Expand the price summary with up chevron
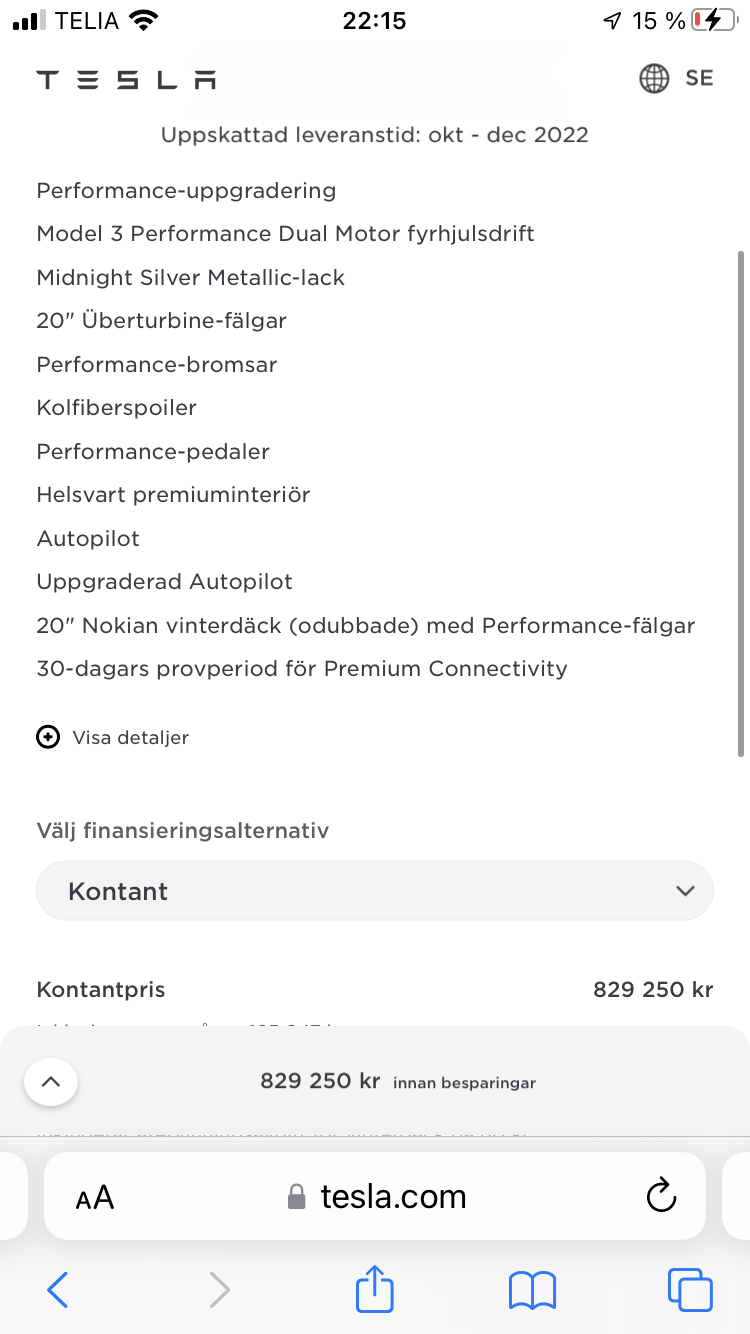Screen dimensions: 750x1334 51,1081
